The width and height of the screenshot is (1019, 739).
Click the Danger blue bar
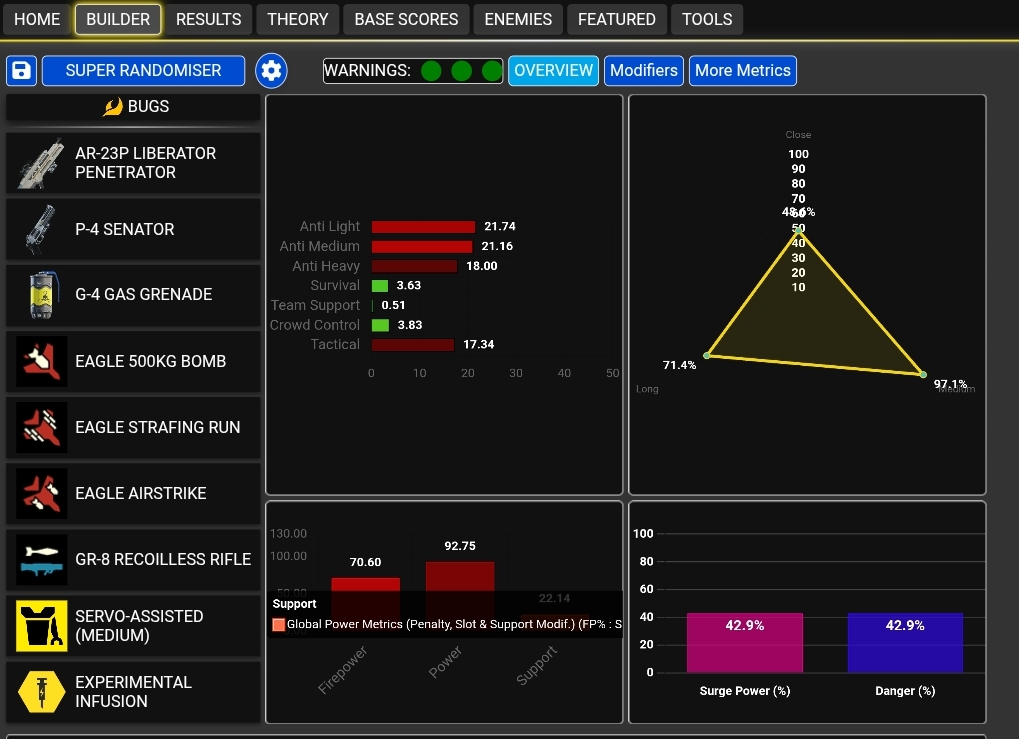tap(905, 643)
